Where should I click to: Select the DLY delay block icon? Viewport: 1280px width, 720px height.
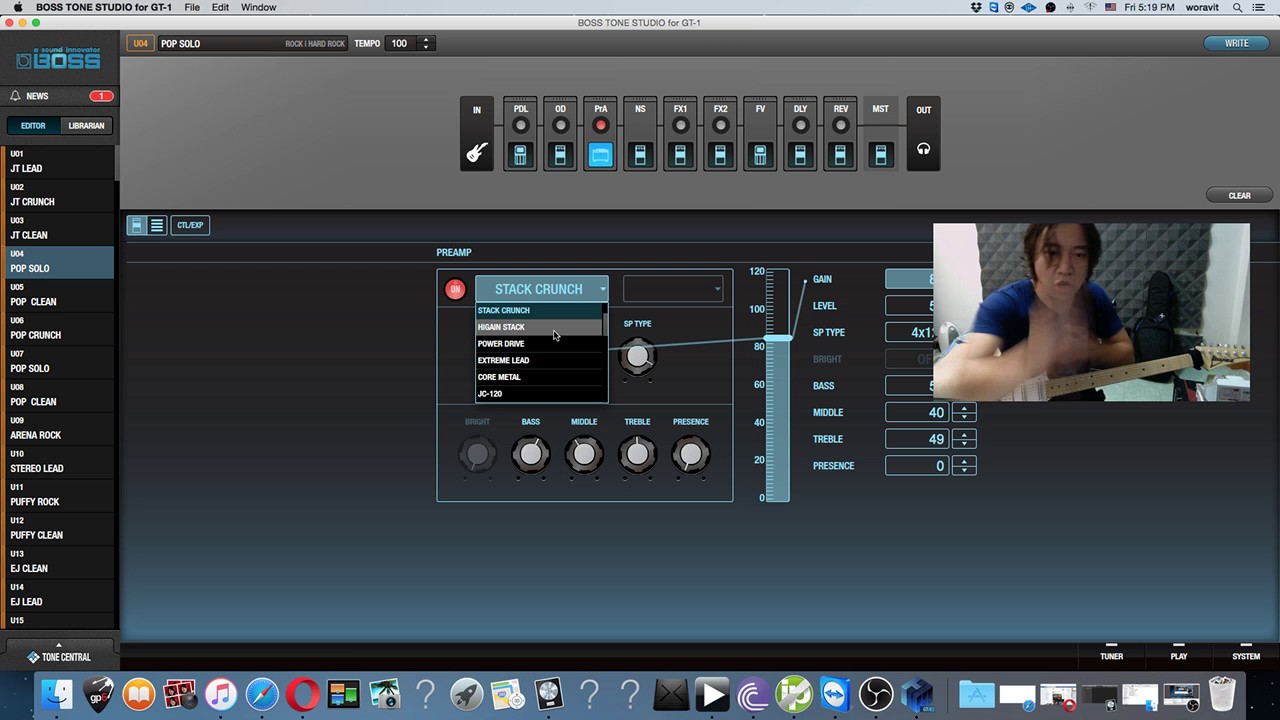[800, 155]
